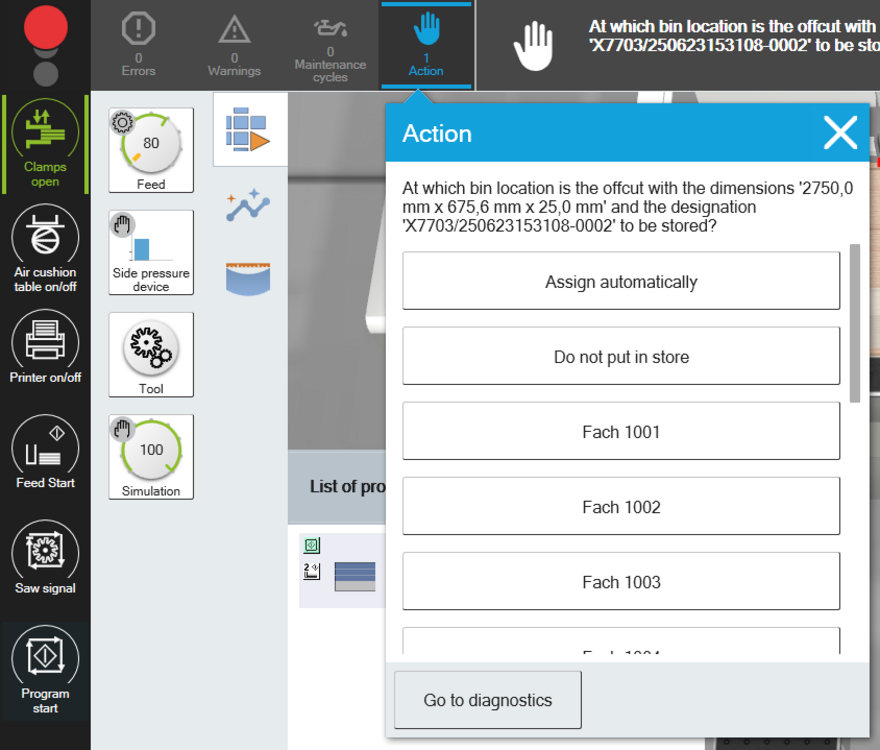The height and width of the screenshot is (750, 880).
Task: Click the Feed Start icon
Action: pyautogui.click(x=45, y=452)
